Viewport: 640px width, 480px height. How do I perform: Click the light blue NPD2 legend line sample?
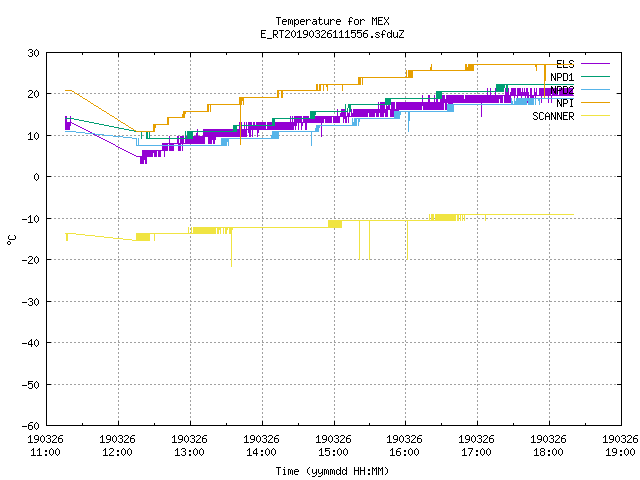[x=595, y=89]
